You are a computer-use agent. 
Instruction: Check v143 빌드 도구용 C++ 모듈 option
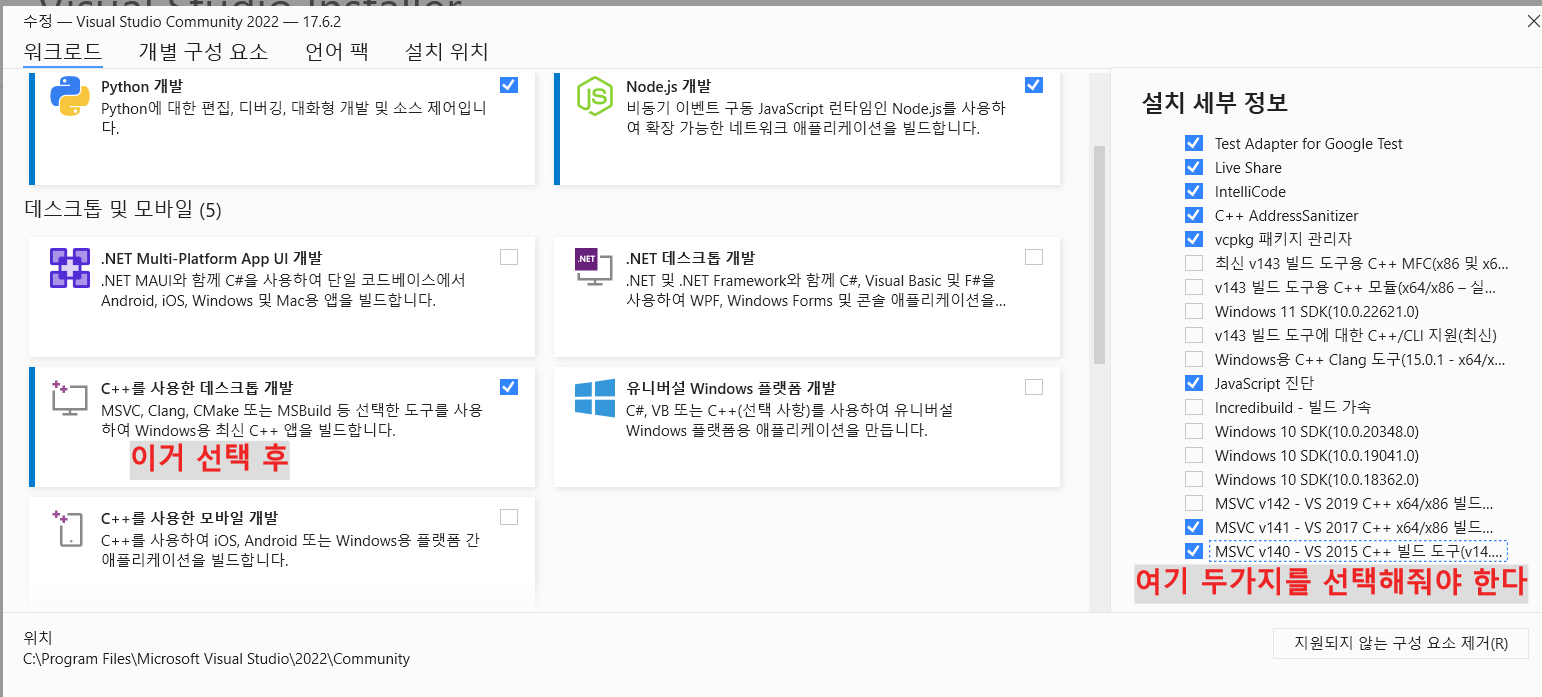click(x=1193, y=287)
